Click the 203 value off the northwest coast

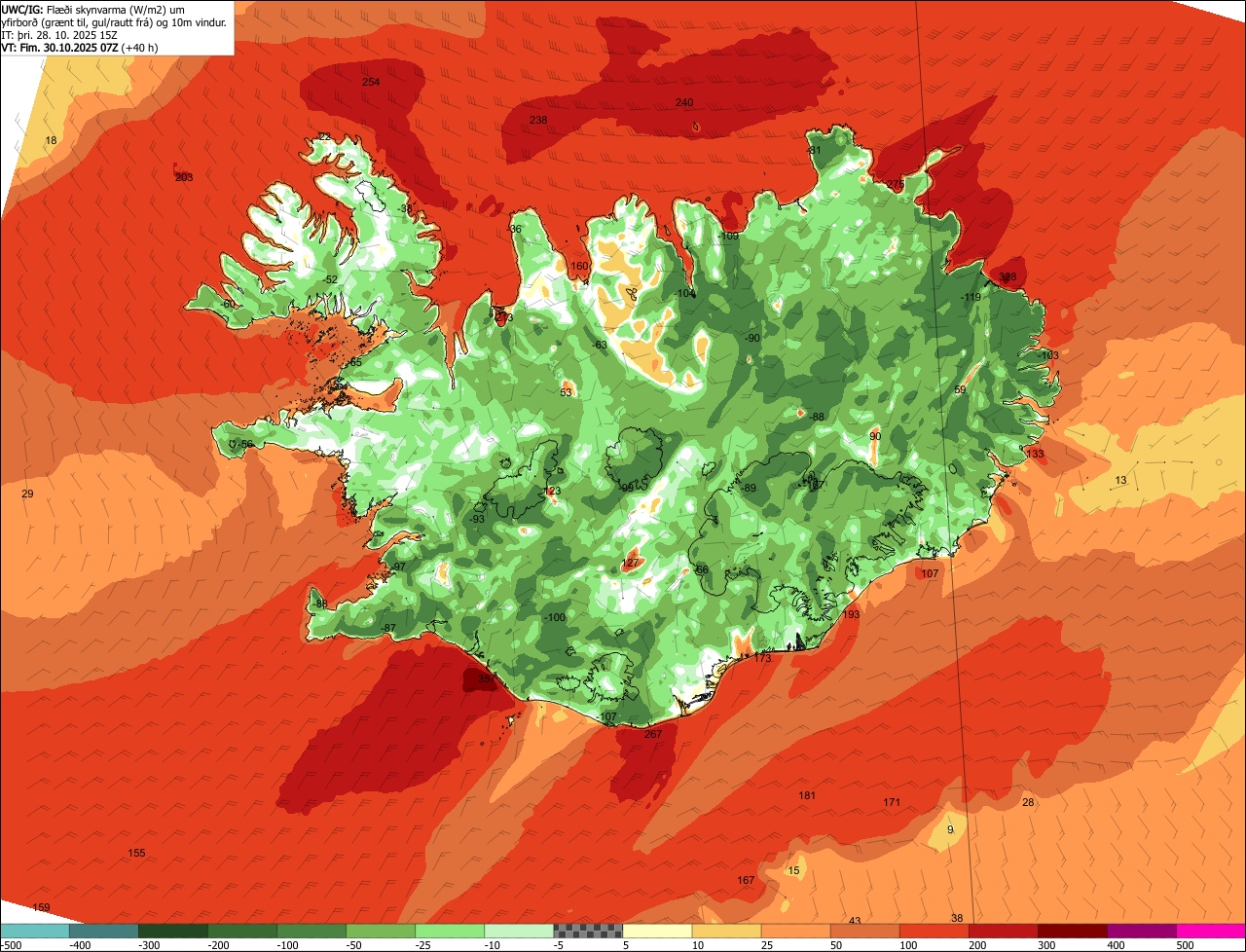pos(184,178)
